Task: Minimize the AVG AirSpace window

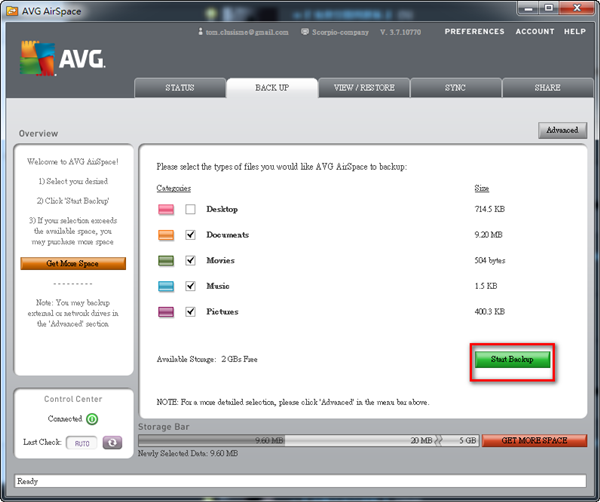Action: coord(528,8)
